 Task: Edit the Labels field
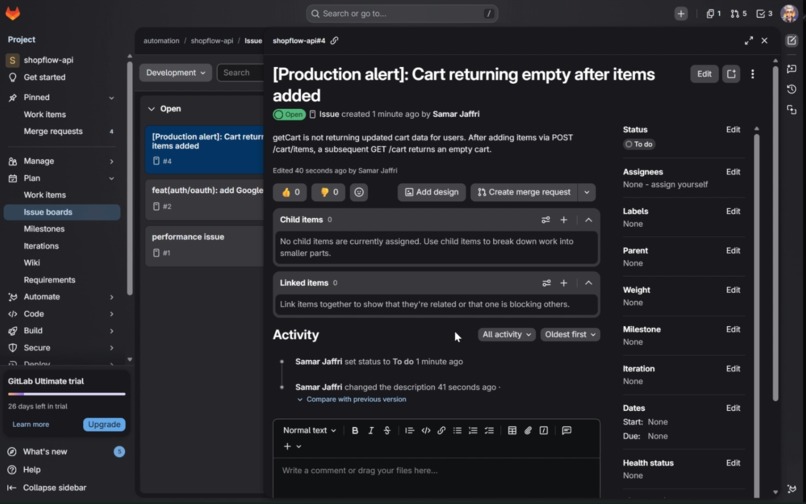(733, 211)
